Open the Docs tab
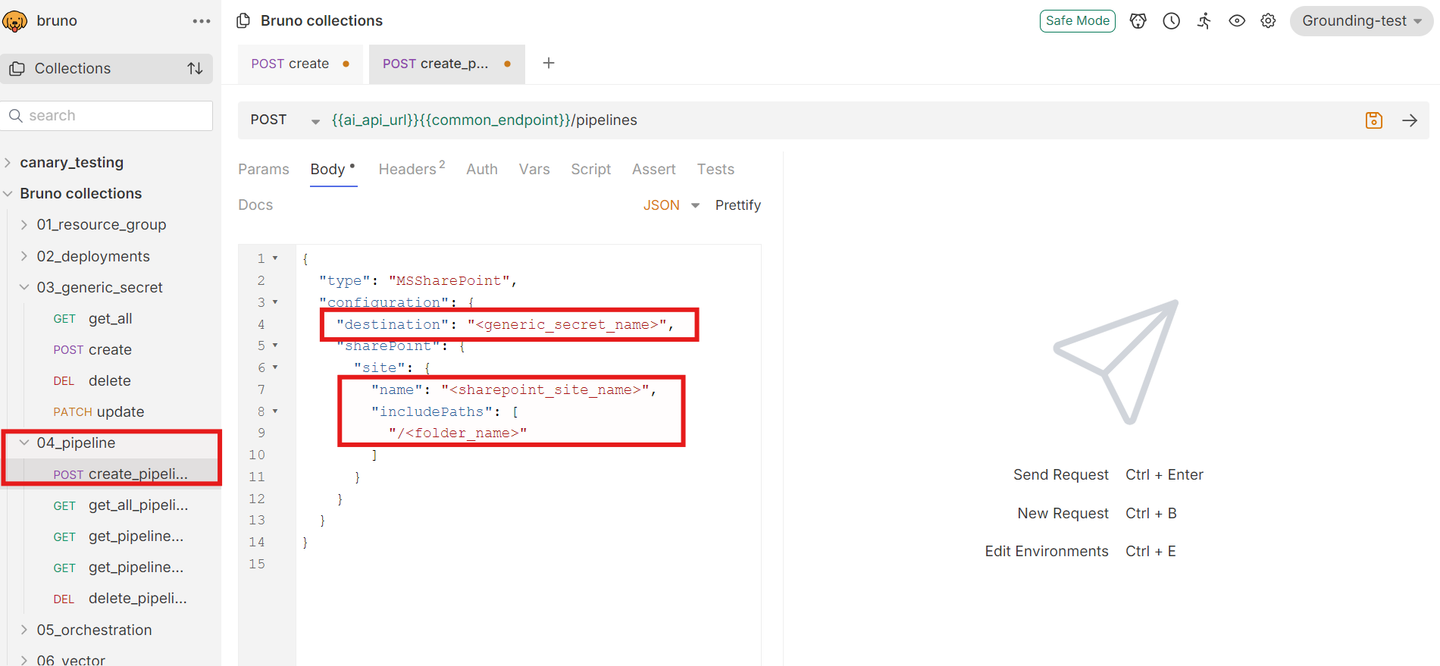Viewport: 1440px width, 666px height. pos(255,205)
